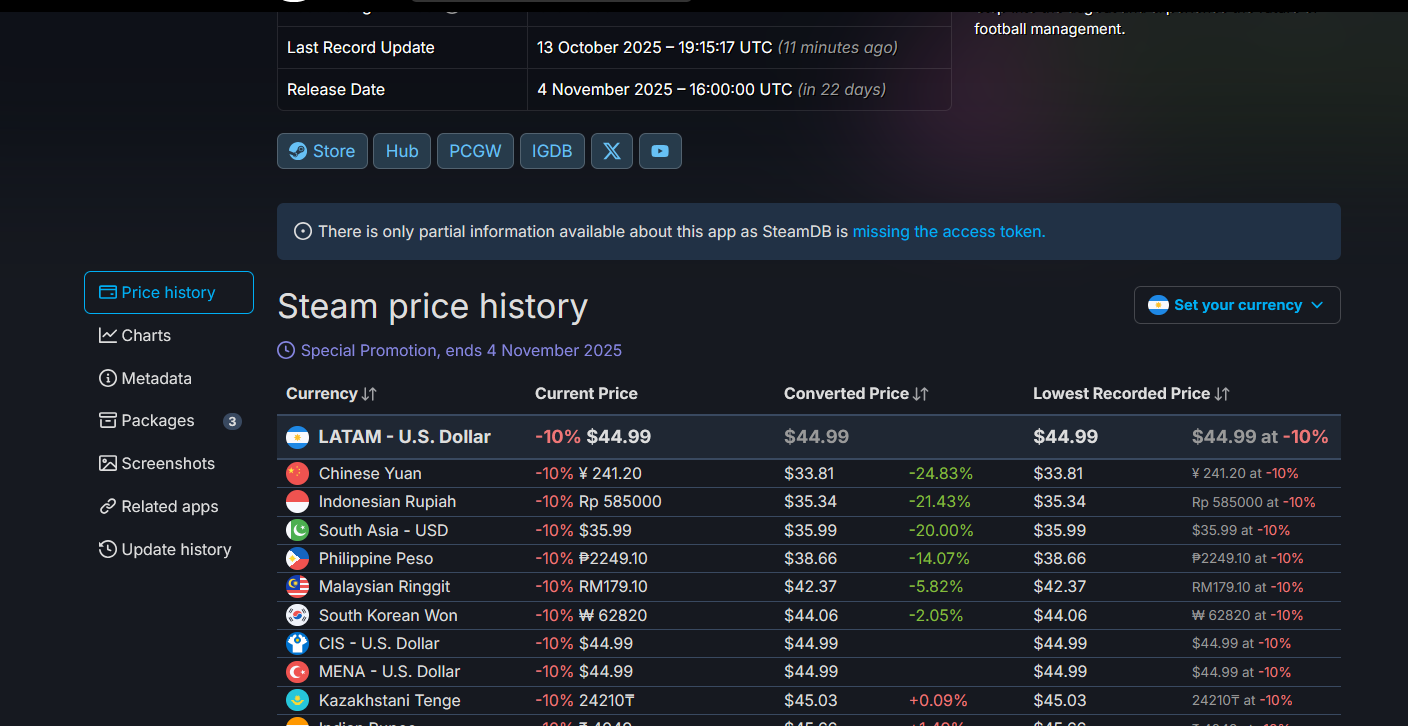Screen dimensions: 1408x726
Task: Click the '-21.43%' difference value
Action: pyautogui.click(x=940, y=501)
